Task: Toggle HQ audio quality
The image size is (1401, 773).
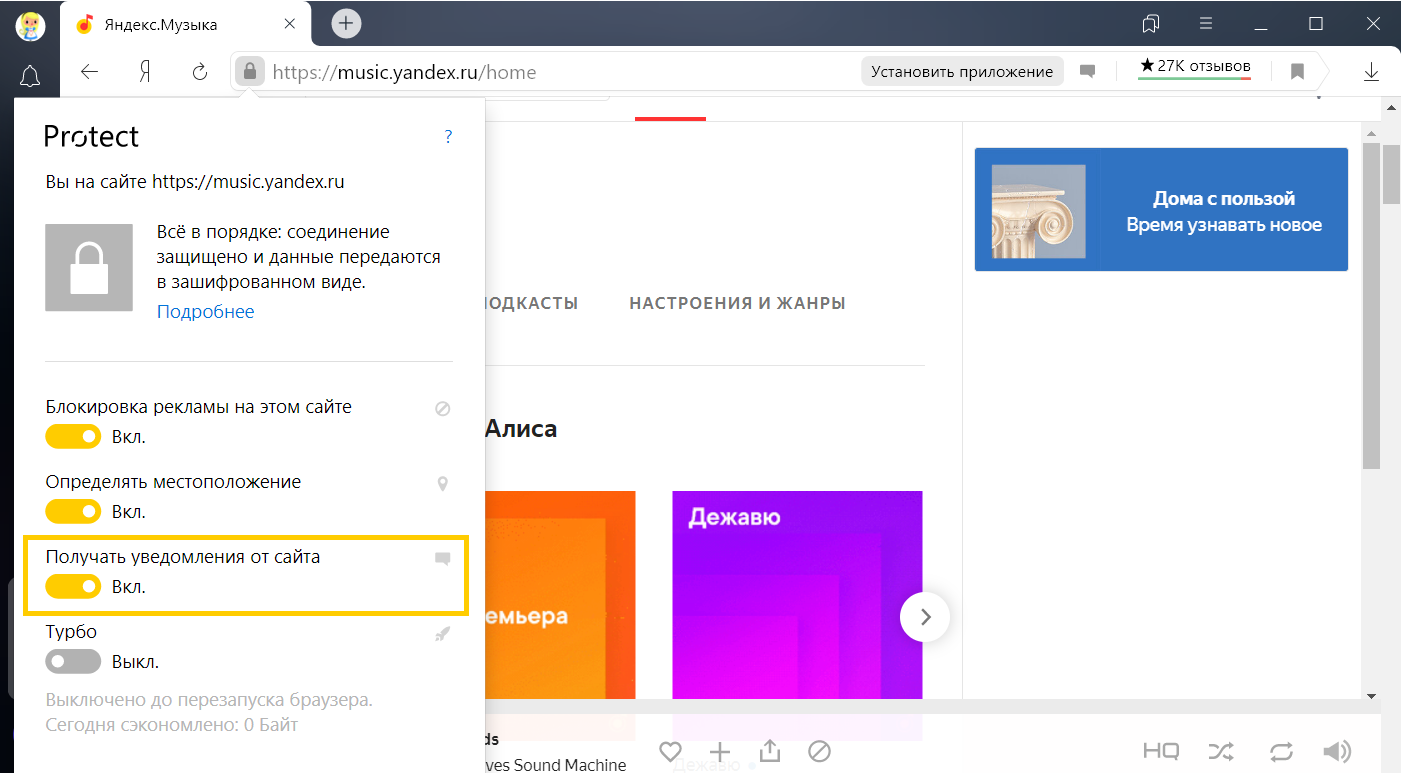Action: click(x=1161, y=751)
